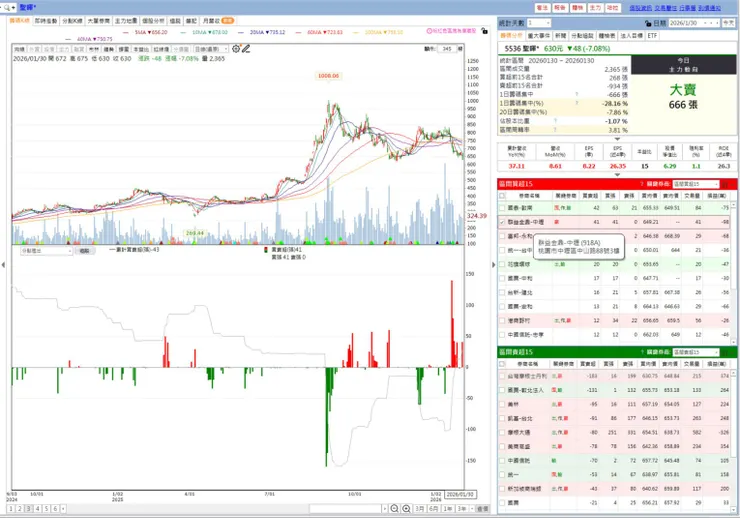The width and height of the screenshot is (740, 518).
Task: Check the 國泰-敦南 row checkbox
Action: (502, 208)
